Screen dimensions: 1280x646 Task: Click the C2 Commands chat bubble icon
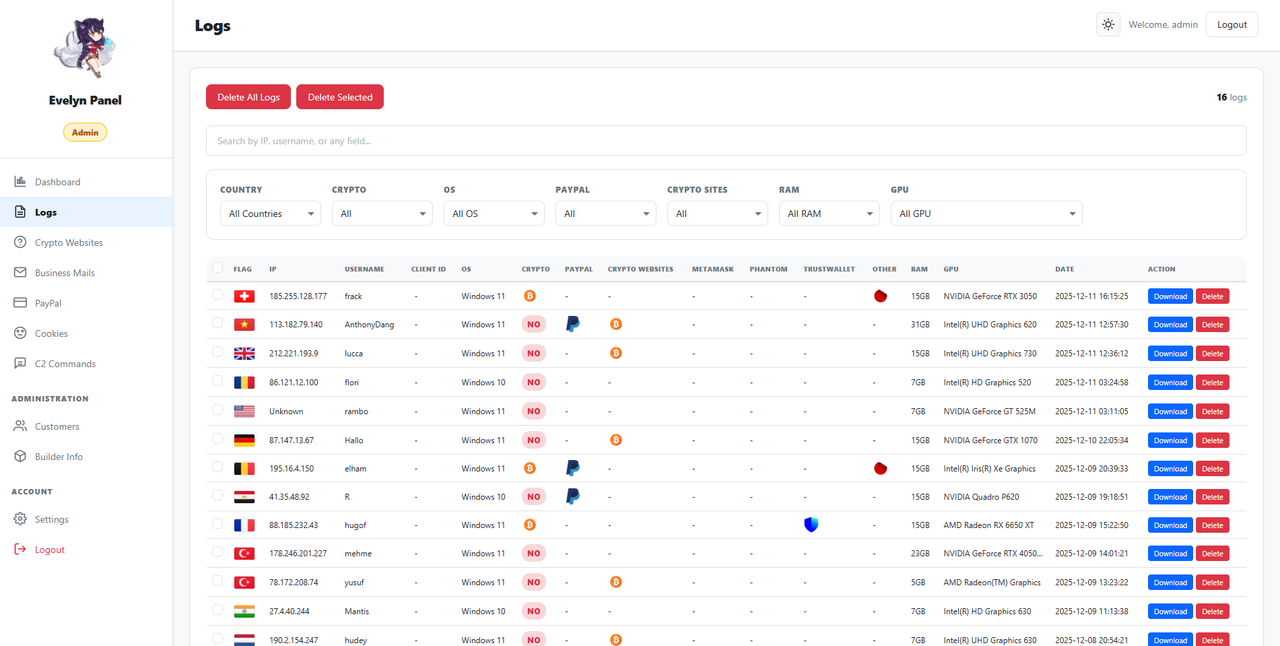pos(20,363)
